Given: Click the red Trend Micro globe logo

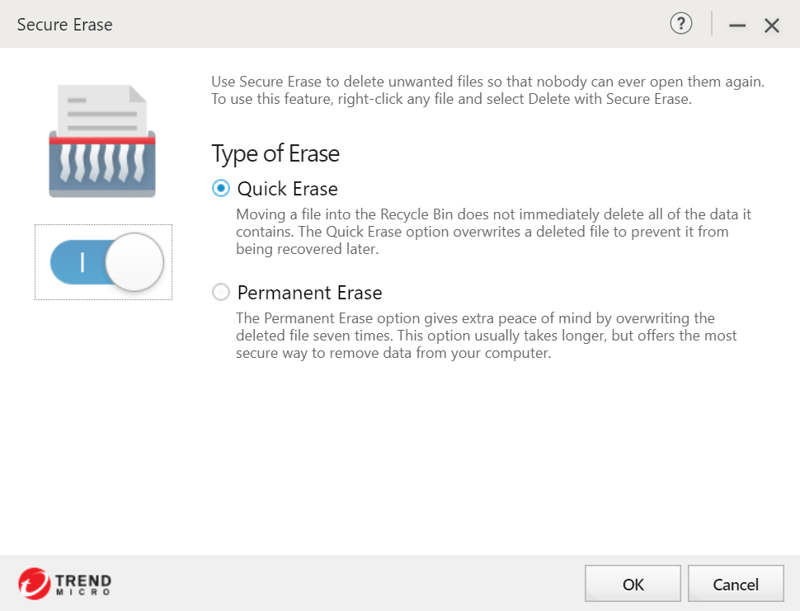Looking at the screenshot, I should [x=34, y=583].
